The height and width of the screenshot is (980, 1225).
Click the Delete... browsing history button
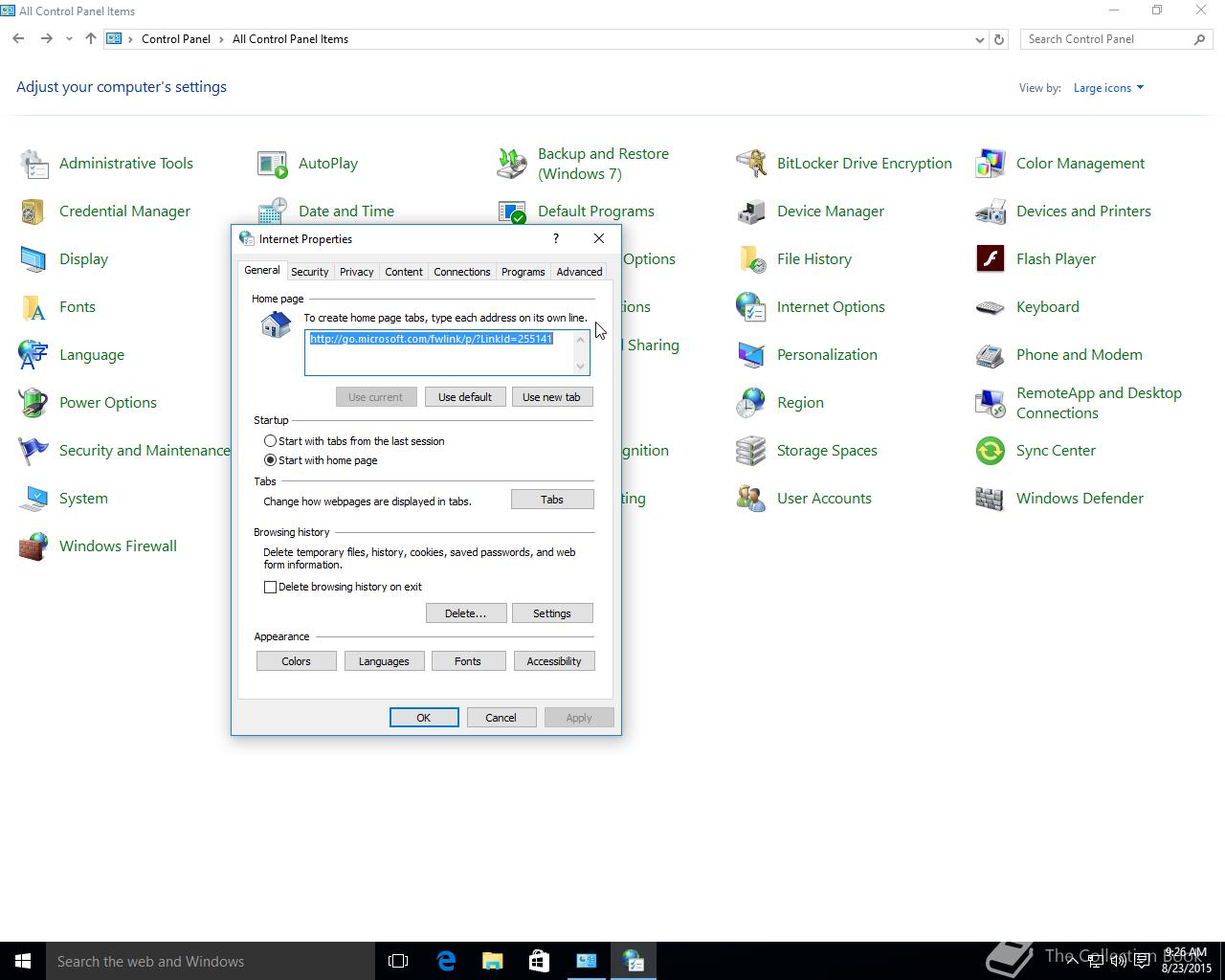click(x=465, y=613)
